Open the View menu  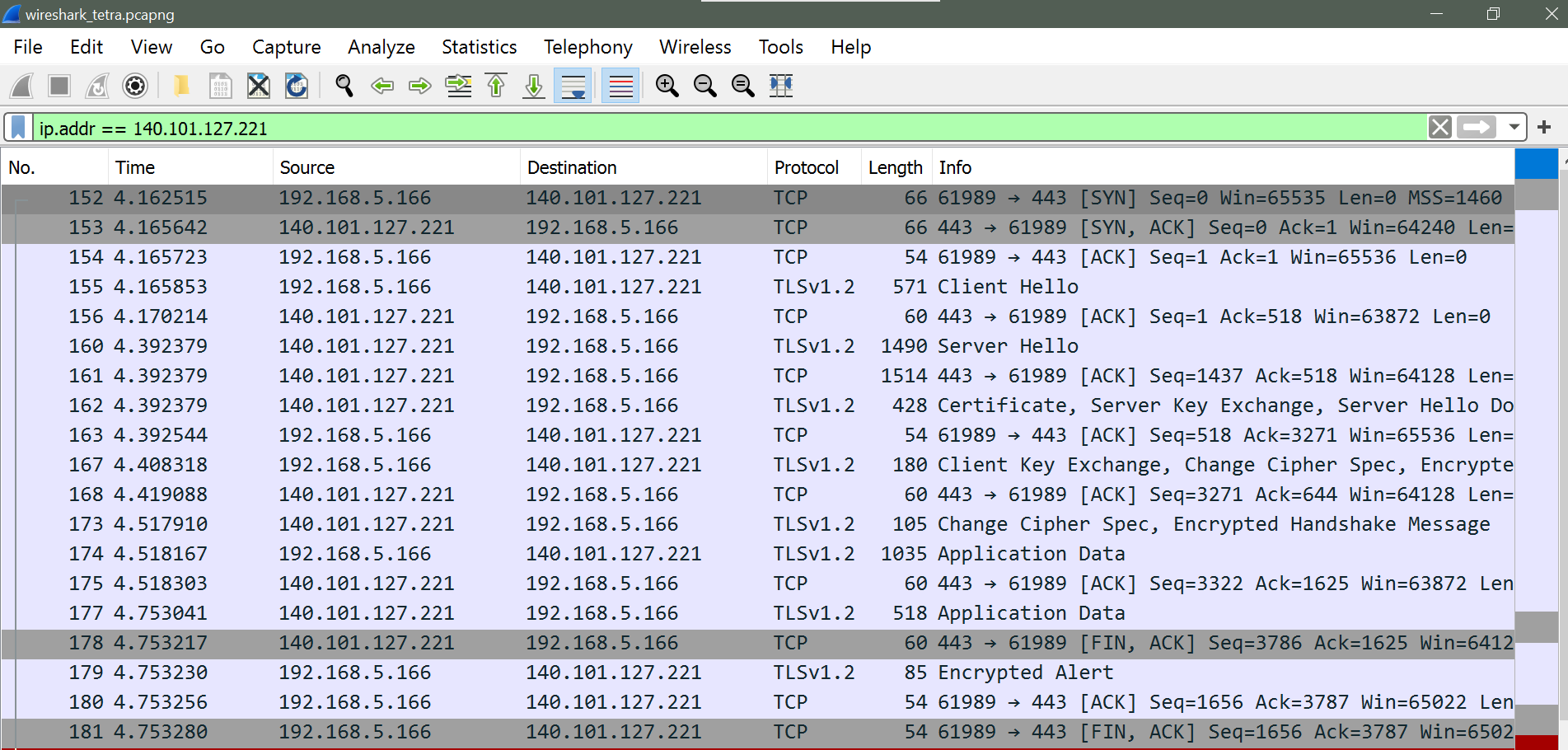coord(152,47)
